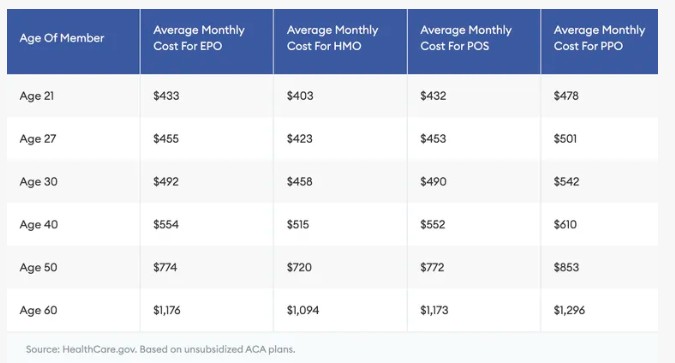Click the Age 30 row label
The width and height of the screenshot is (675, 363).
coord(38,182)
